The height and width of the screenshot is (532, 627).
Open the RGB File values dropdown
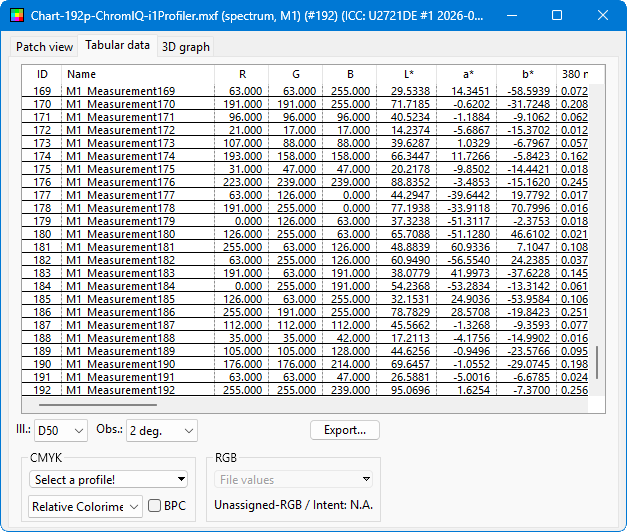click(x=294, y=479)
